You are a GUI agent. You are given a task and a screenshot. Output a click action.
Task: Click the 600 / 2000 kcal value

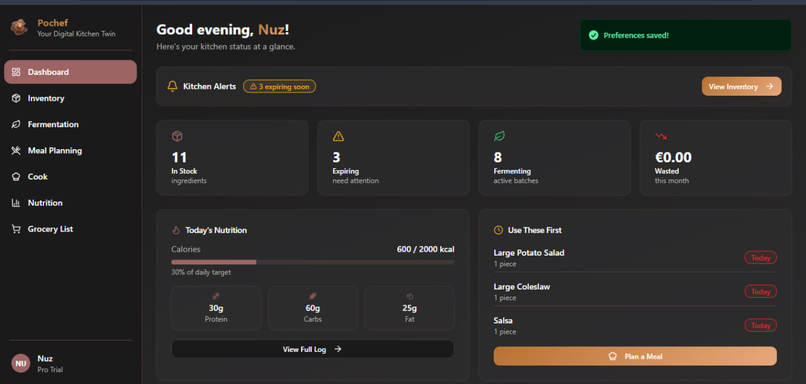point(426,249)
